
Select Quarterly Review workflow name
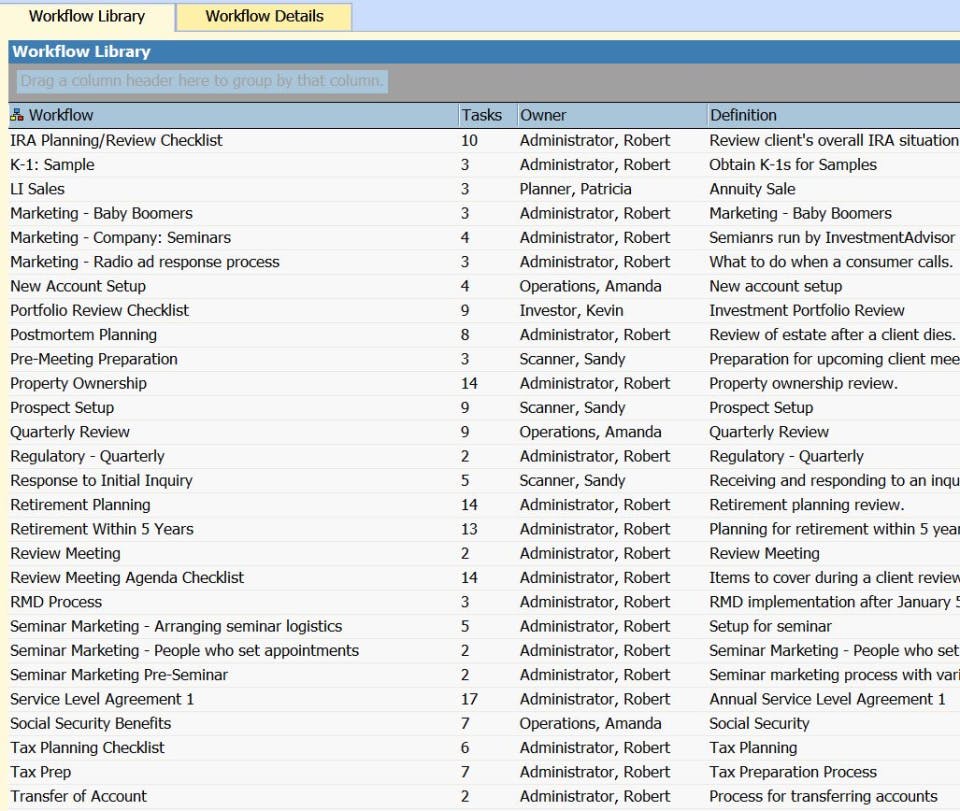(x=70, y=432)
